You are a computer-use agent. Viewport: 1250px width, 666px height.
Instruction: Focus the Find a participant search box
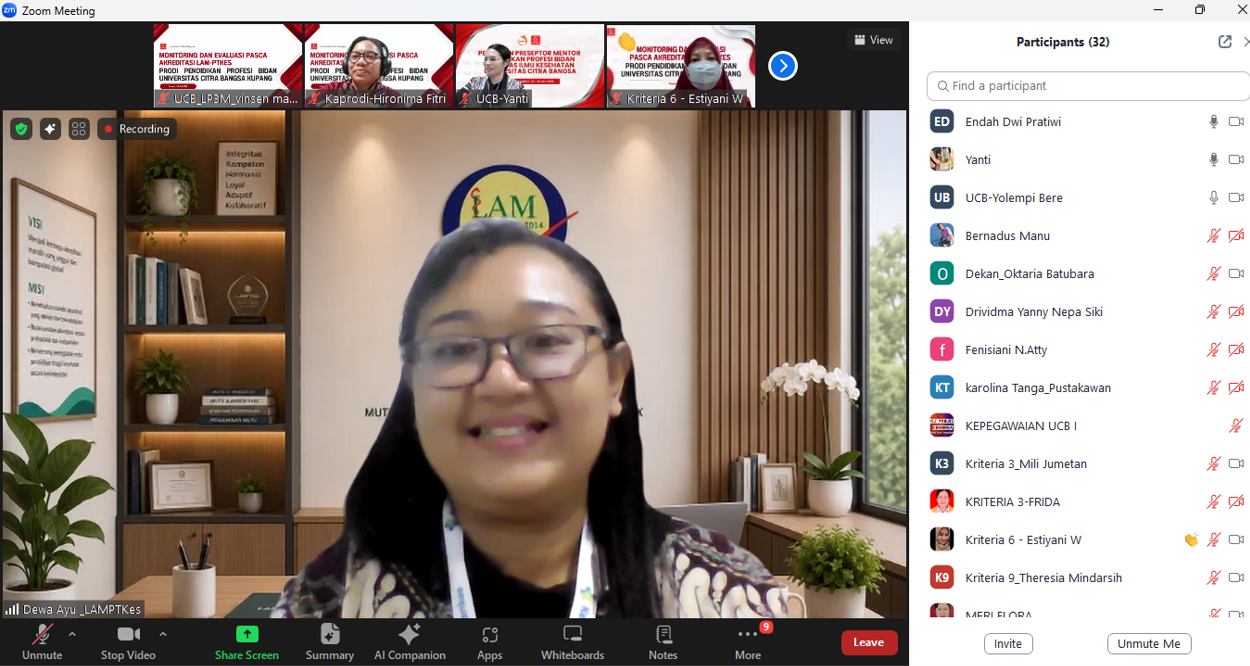tap(1088, 86)
